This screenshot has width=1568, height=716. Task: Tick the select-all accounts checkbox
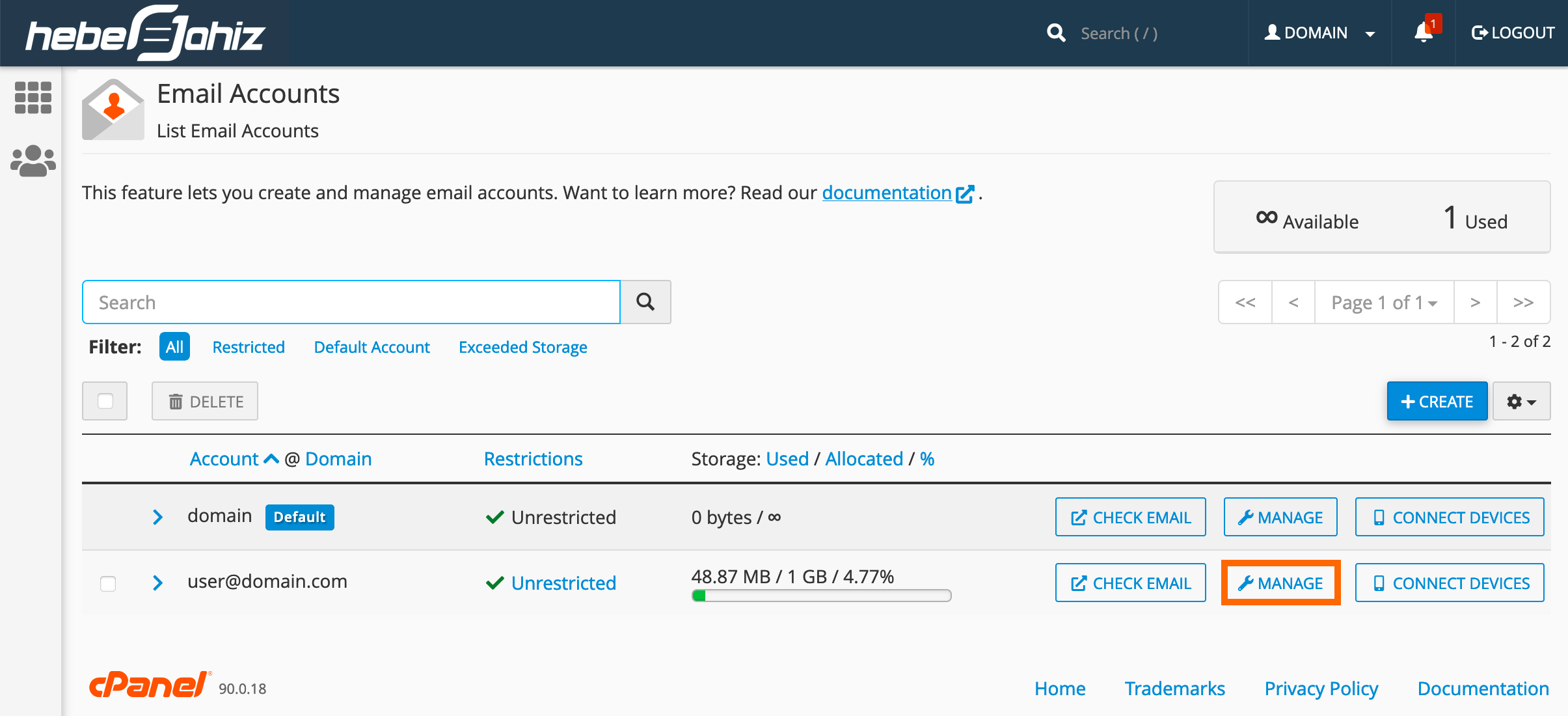pos(105,401)
